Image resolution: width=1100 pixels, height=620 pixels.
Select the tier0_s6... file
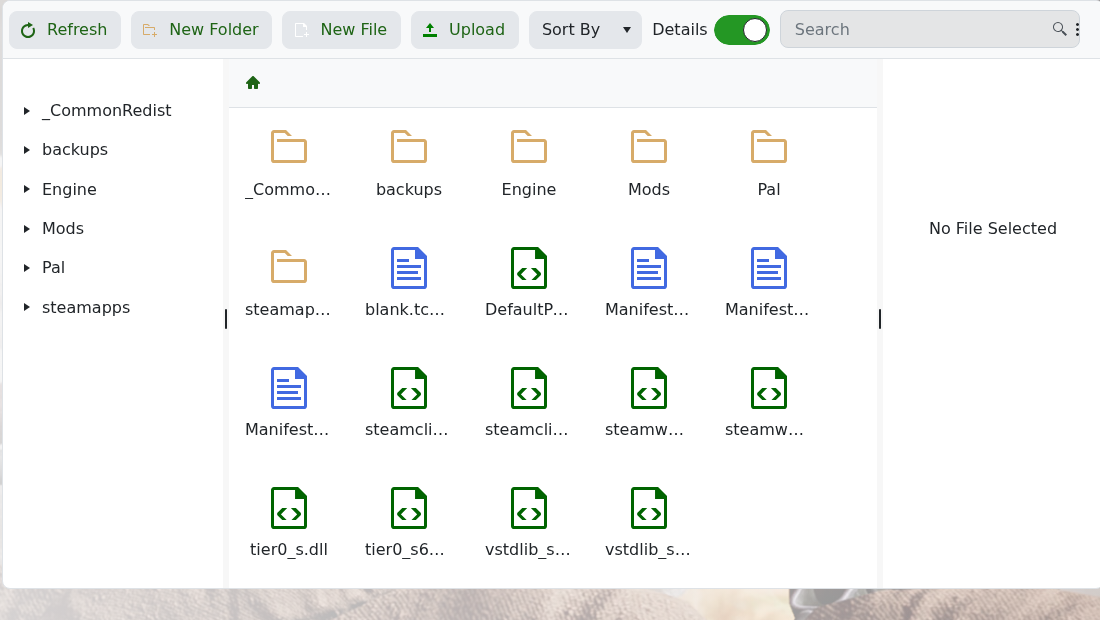pos(409,508)
